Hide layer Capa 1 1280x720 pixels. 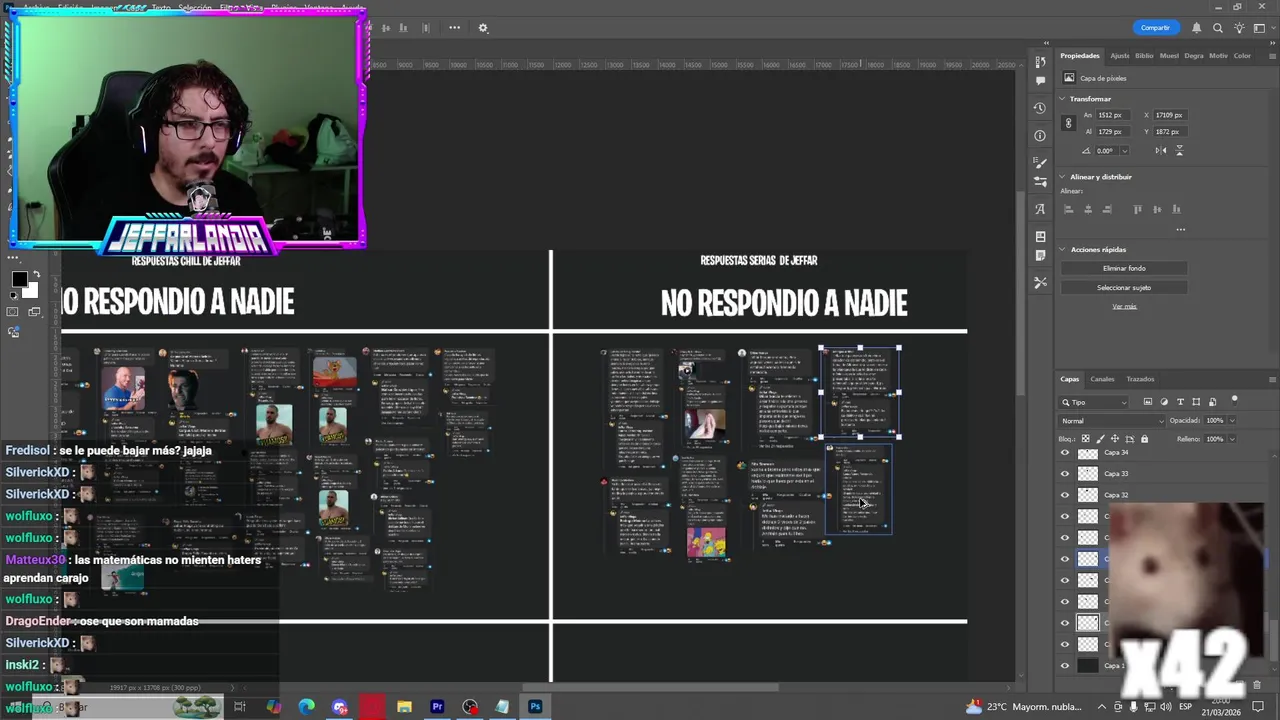coord(1064,666)
